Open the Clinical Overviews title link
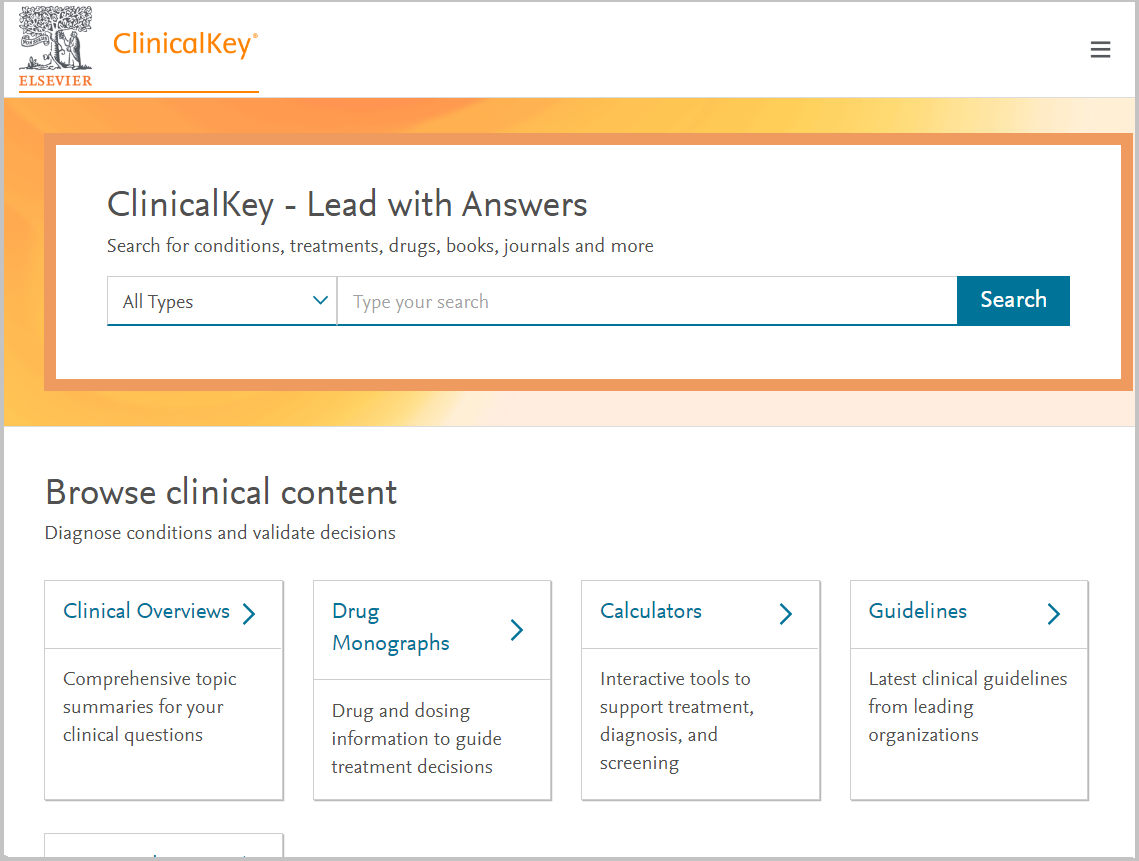 tap(146, 611)
